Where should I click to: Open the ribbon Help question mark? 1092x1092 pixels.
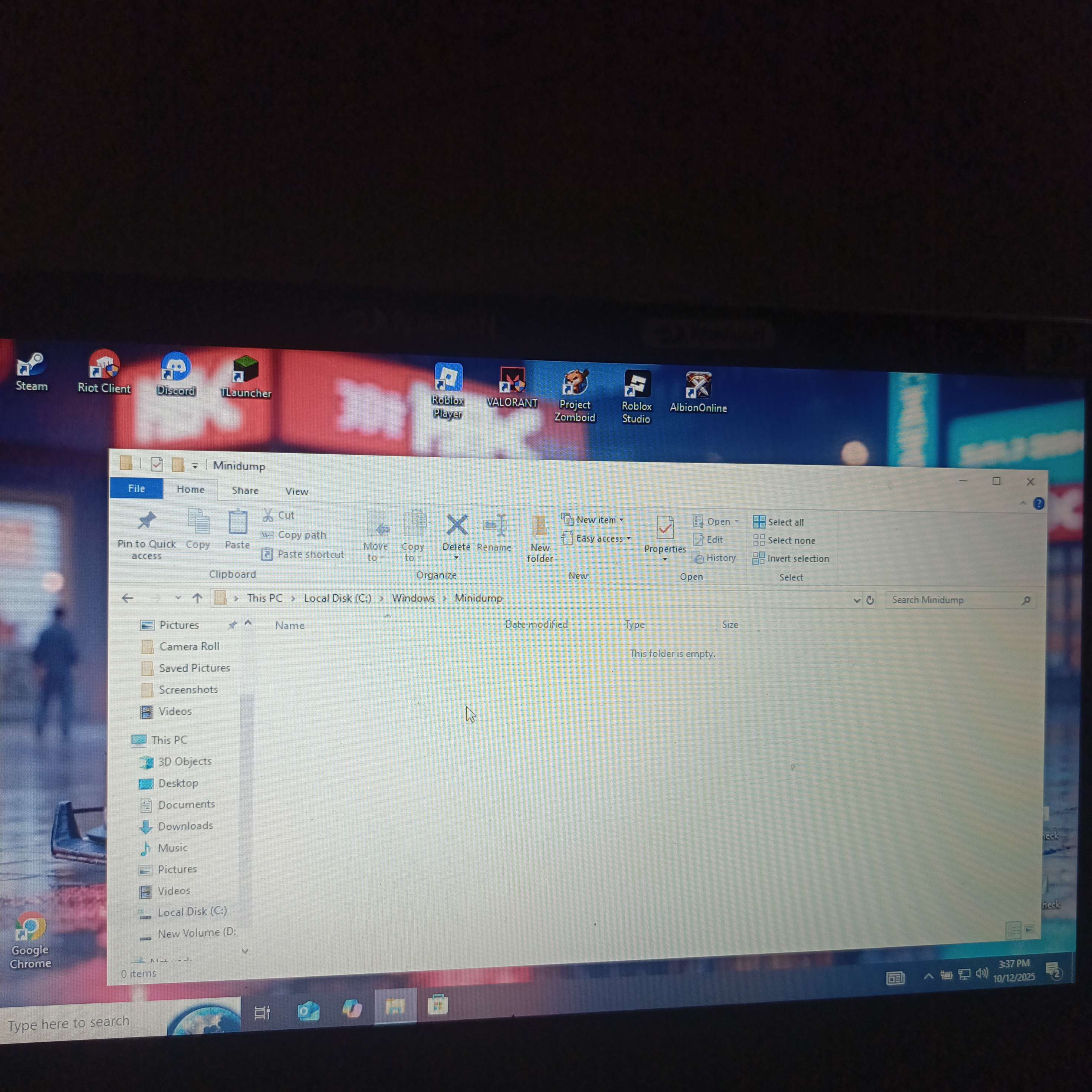(x=1038, y=503)
